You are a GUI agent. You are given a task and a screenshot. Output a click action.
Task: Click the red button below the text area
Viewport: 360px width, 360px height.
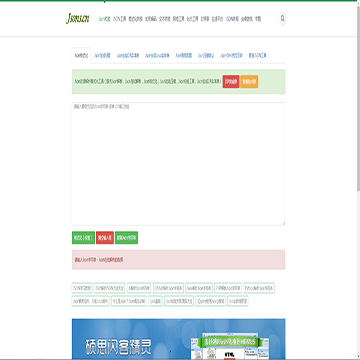coord(105,238)
